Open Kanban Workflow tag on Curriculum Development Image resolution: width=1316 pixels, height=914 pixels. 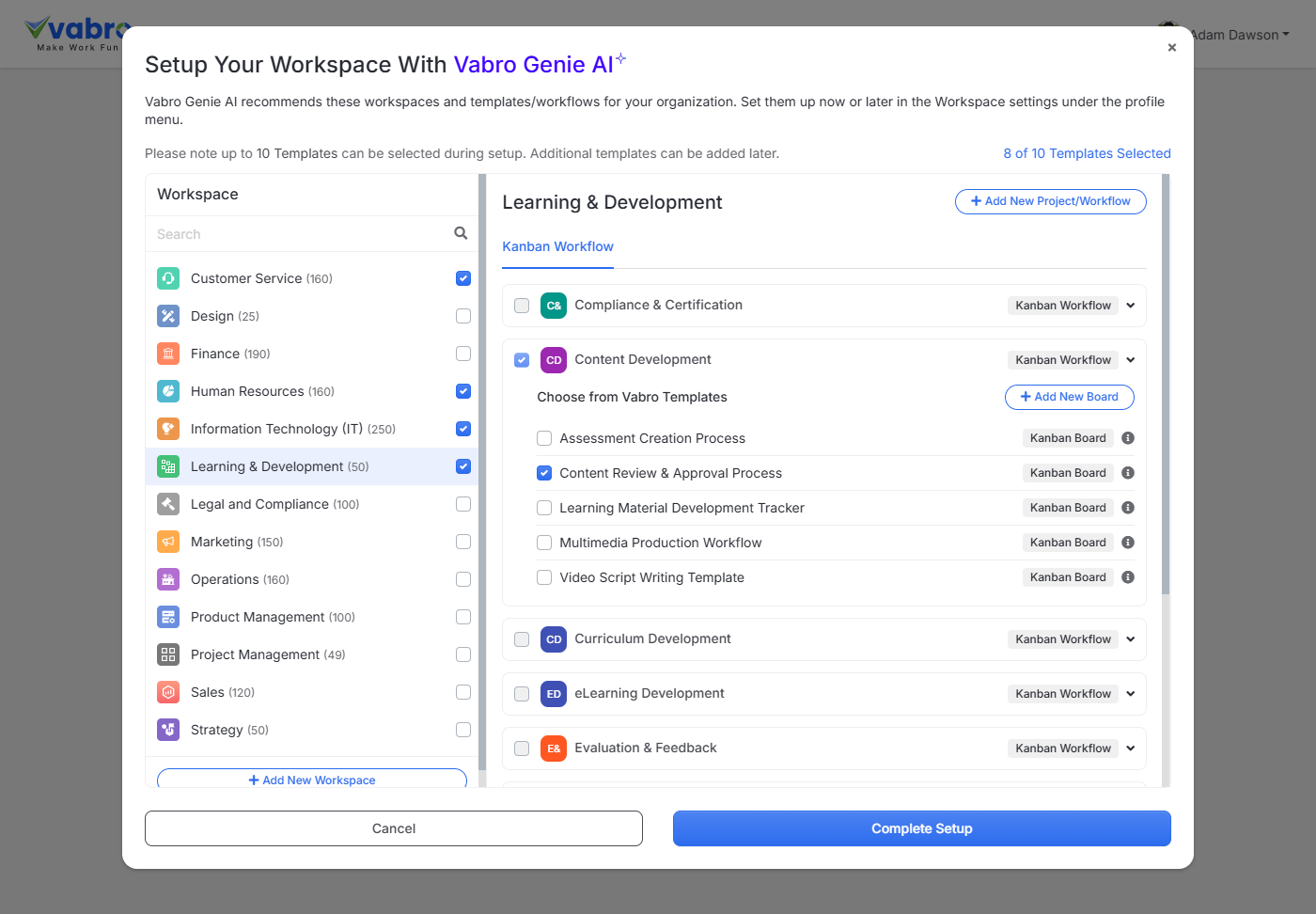tap(1063, 639)
